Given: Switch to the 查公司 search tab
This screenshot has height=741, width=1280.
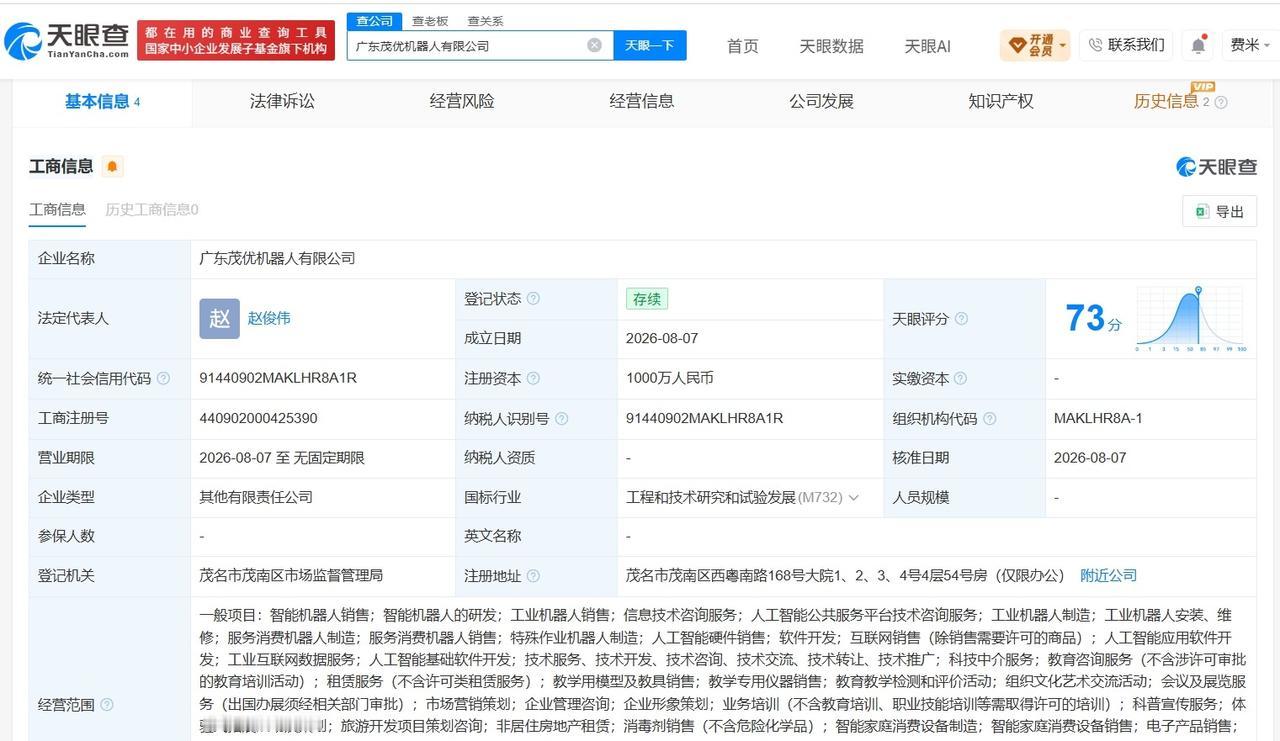Looking at the screenshot, I should tap(374, 21).
